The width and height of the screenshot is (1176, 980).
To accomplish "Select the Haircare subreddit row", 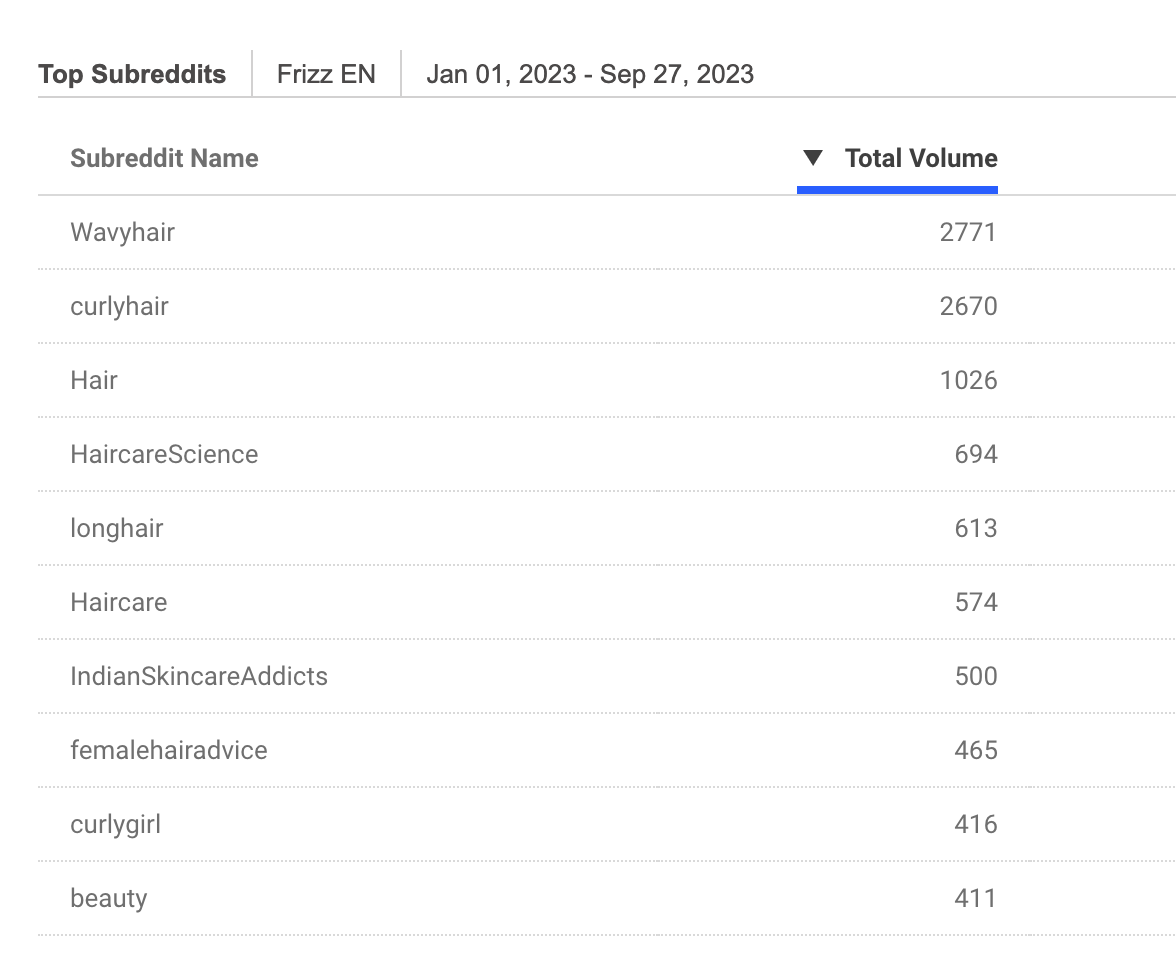I will pos(119,602).
